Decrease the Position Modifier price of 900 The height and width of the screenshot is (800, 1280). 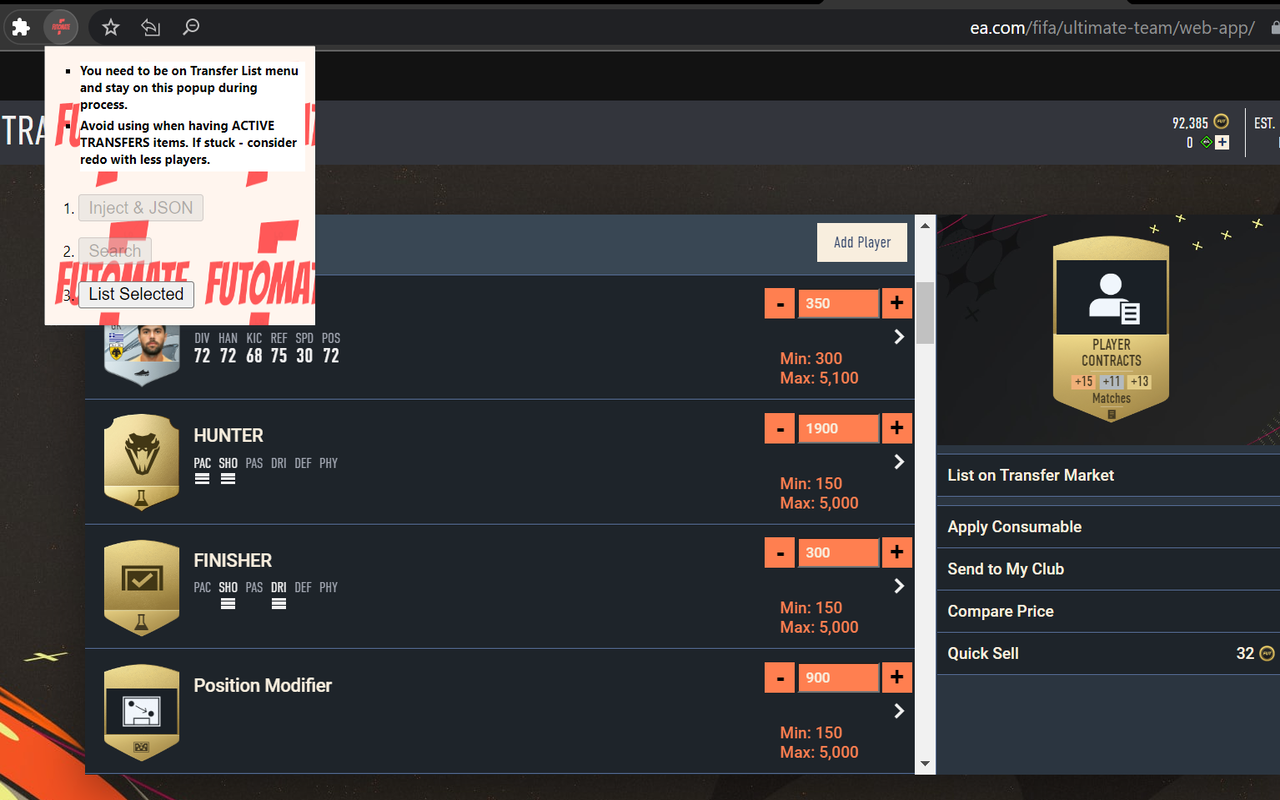(780, 677)
